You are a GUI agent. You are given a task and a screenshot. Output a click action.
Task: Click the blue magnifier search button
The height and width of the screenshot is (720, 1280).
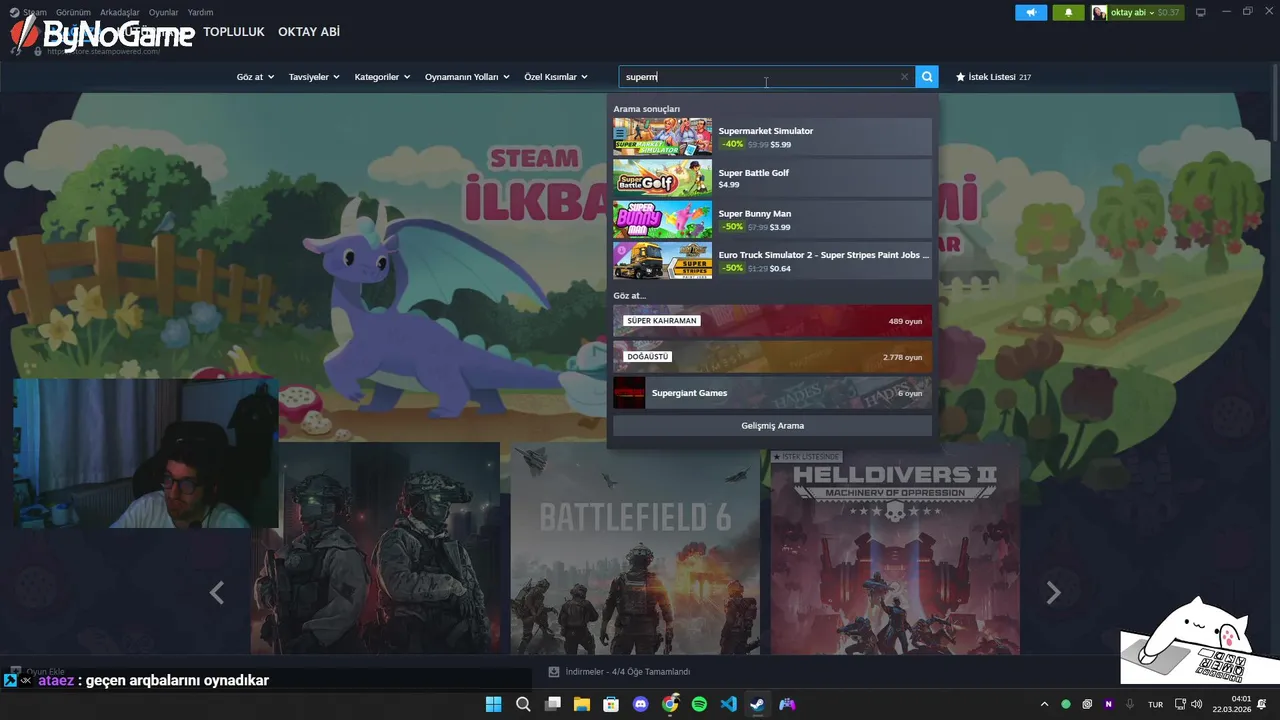coord(927,77)
